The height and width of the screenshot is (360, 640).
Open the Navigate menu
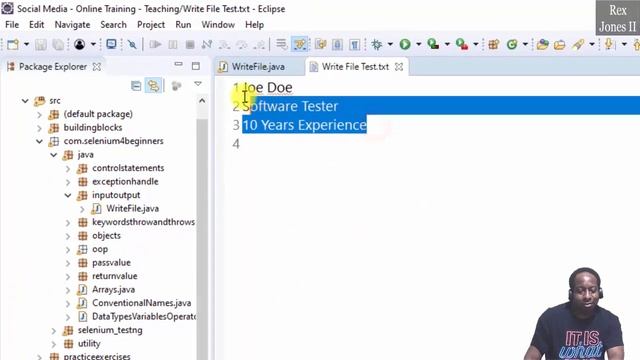72,25
